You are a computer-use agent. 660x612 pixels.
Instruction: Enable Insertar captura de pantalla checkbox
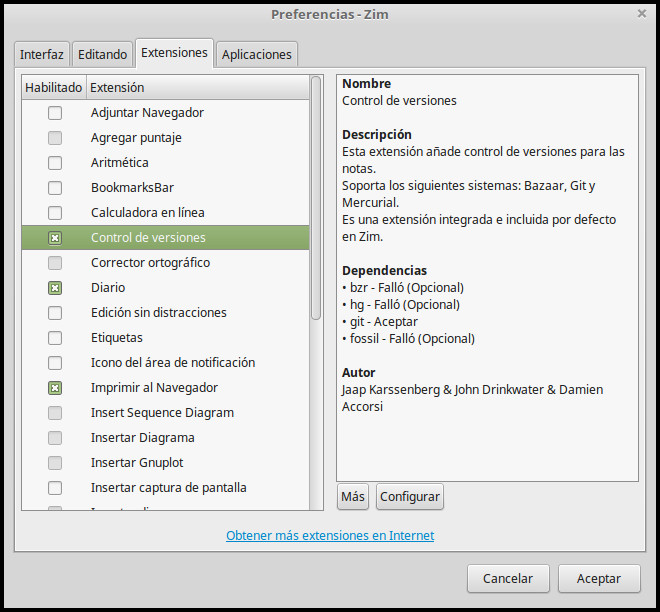pyautogui.click(x=55, y=488)
